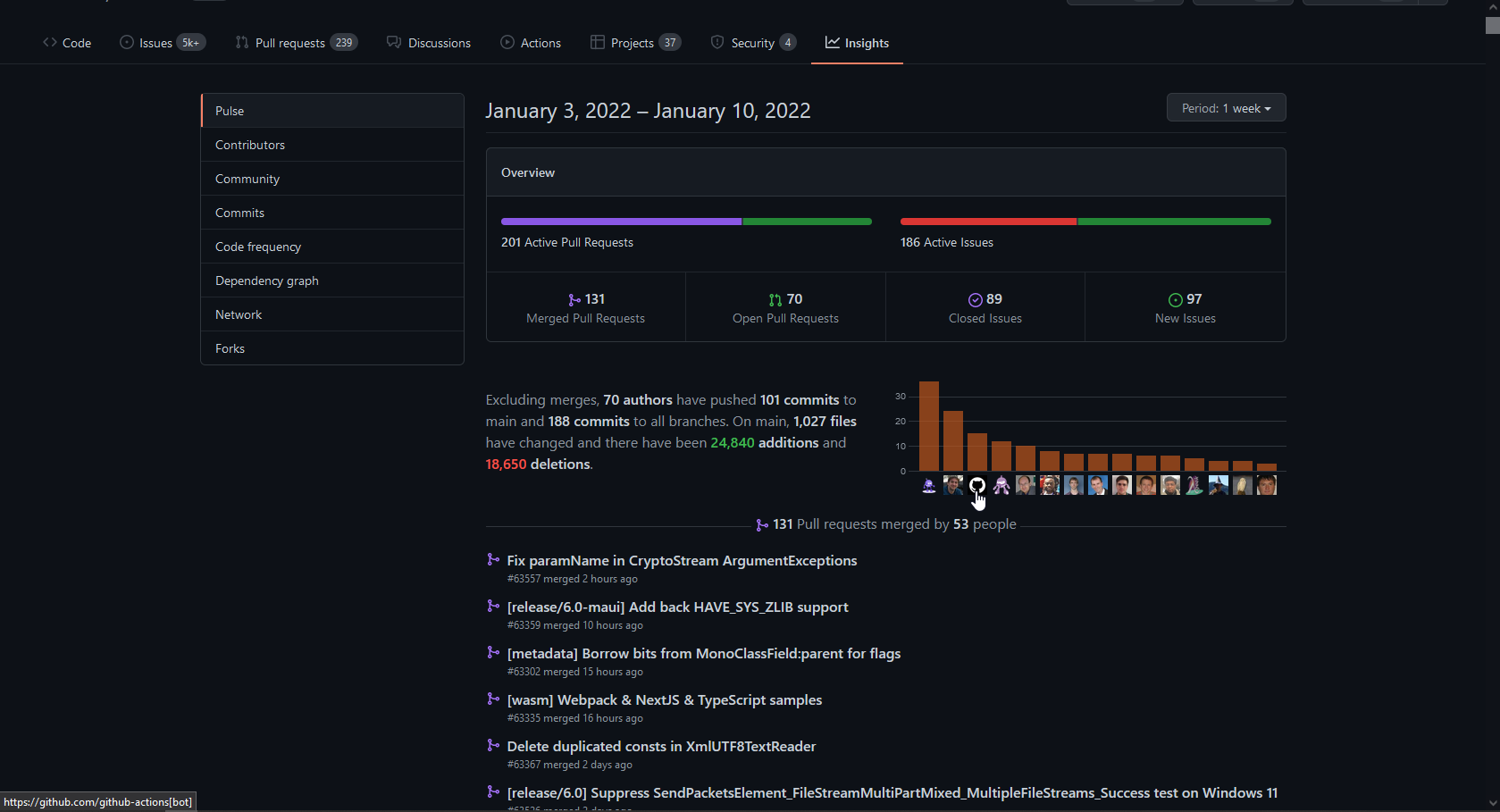This screenshot has height=812, width=1500.
Task: Open Borrow bits from MonoClassField pull request
Action: click(x=703, y=654)
